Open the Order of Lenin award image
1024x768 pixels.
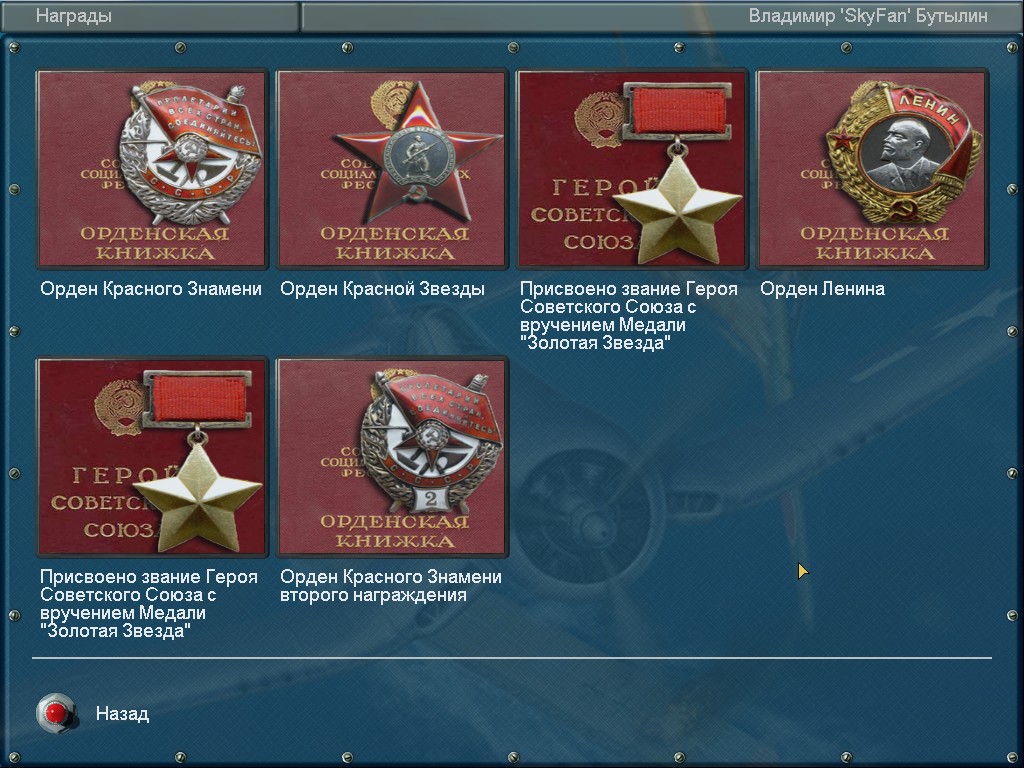pyautogui.click(x=872, y=168)
